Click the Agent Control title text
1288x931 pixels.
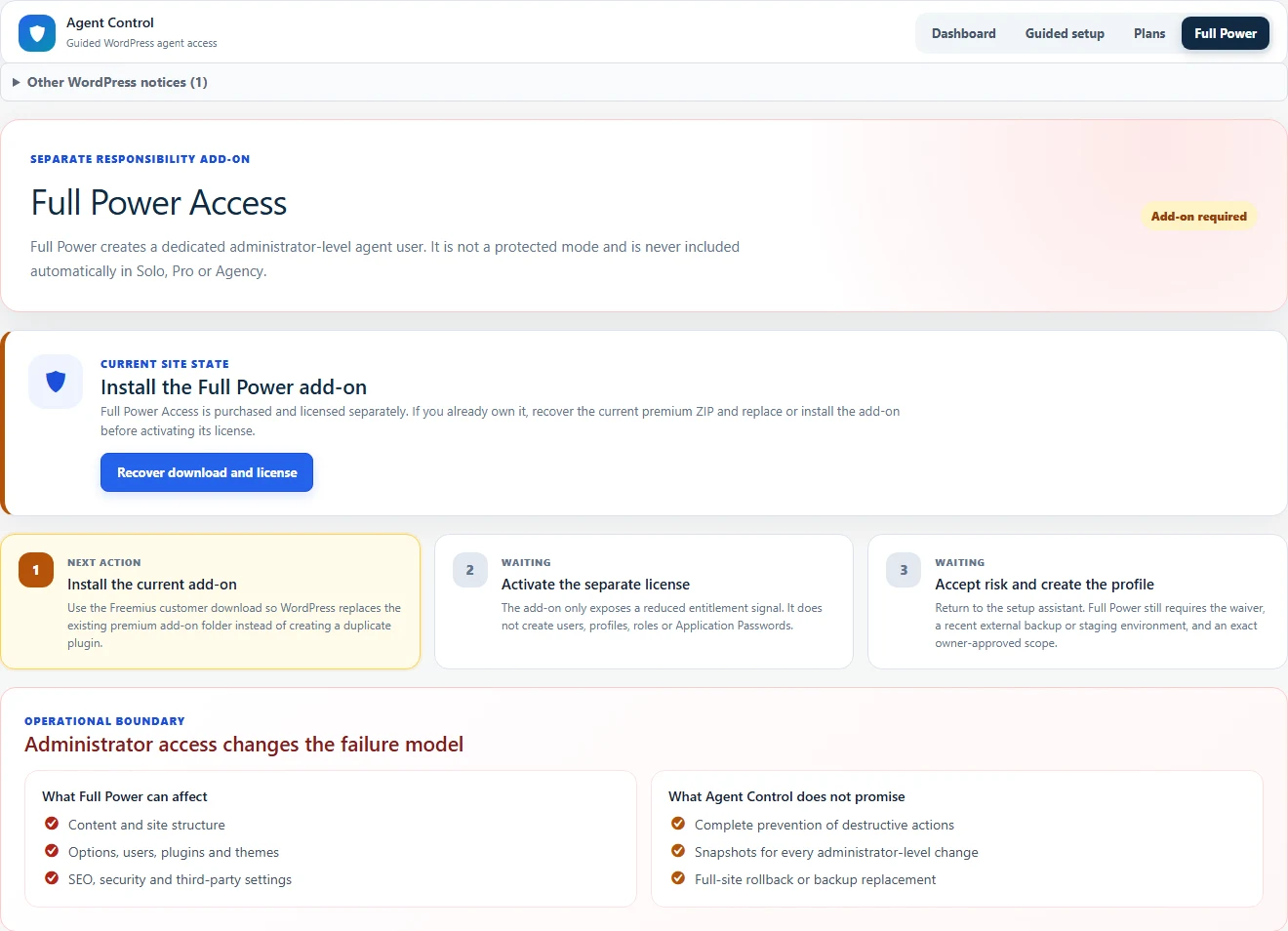[x=110, y=22]
